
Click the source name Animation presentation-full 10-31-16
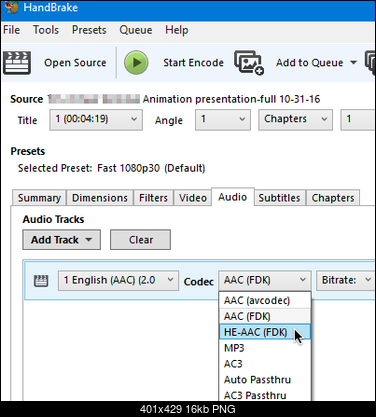(x=231, y=99)
